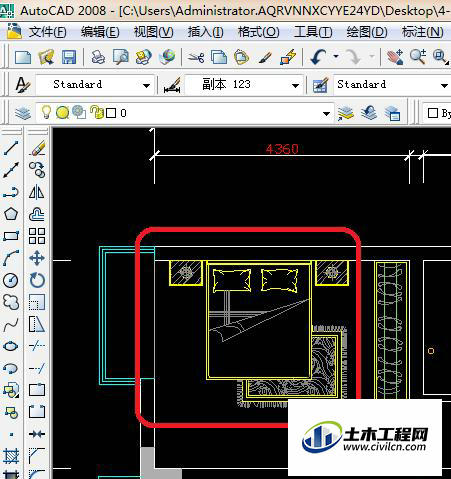Image resolution: width=451 pixels, height=479 pixels.
Task: Restore the previous layer
Action: (x=369, y=113)
